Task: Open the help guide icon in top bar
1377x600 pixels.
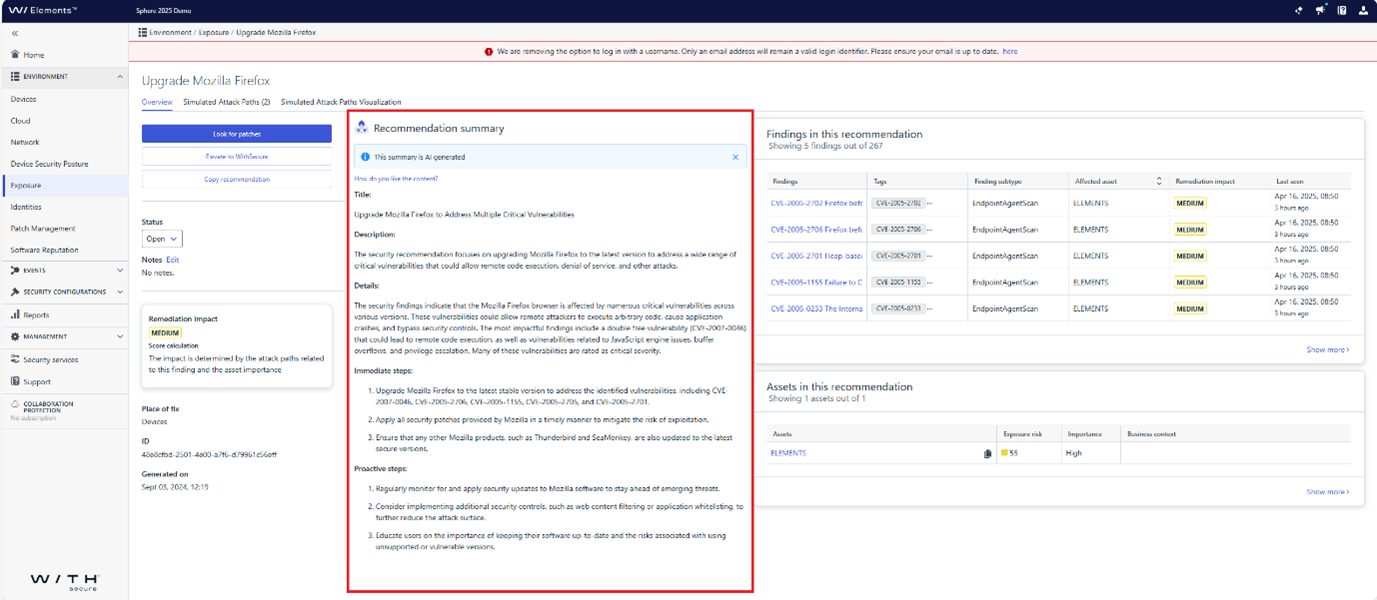Action: [x=1342, y=10]
